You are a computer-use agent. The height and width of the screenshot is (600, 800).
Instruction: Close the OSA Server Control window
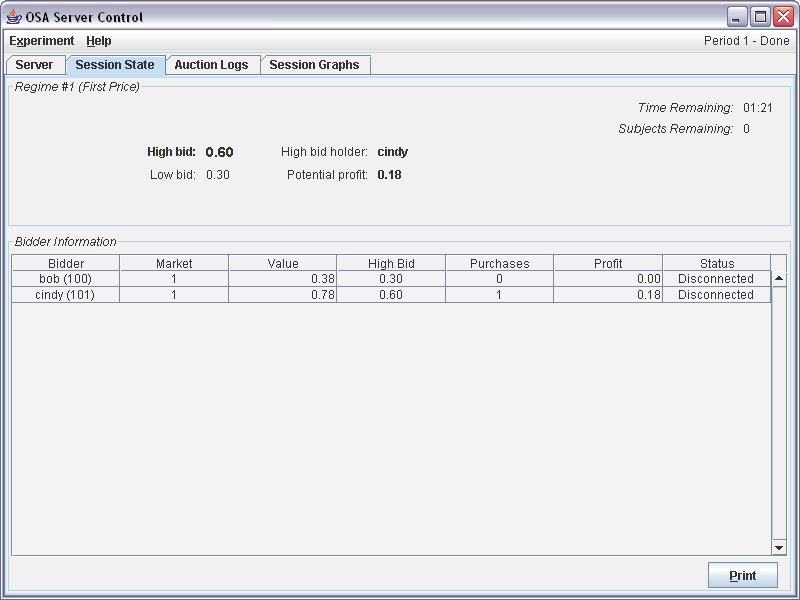(x=783, y=17)
